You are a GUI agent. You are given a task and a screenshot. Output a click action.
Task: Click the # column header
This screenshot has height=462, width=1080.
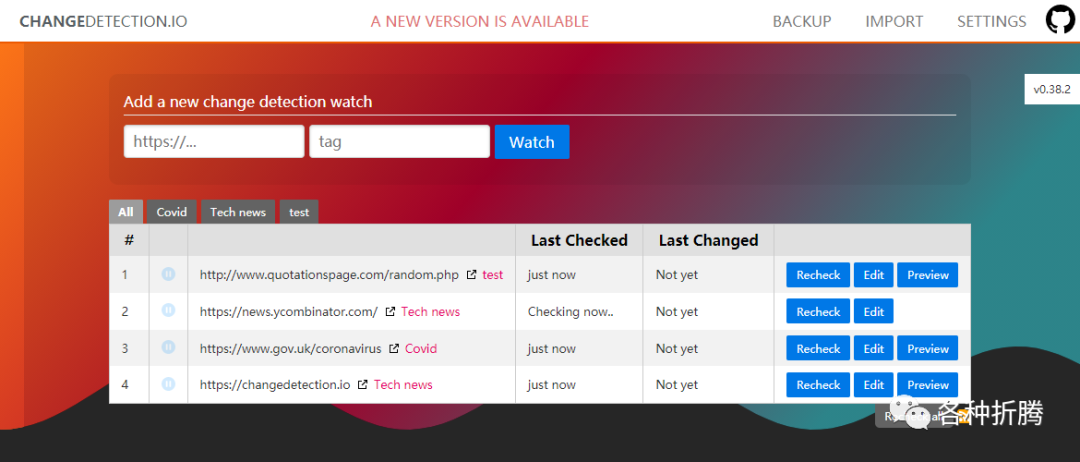point(129,240)
